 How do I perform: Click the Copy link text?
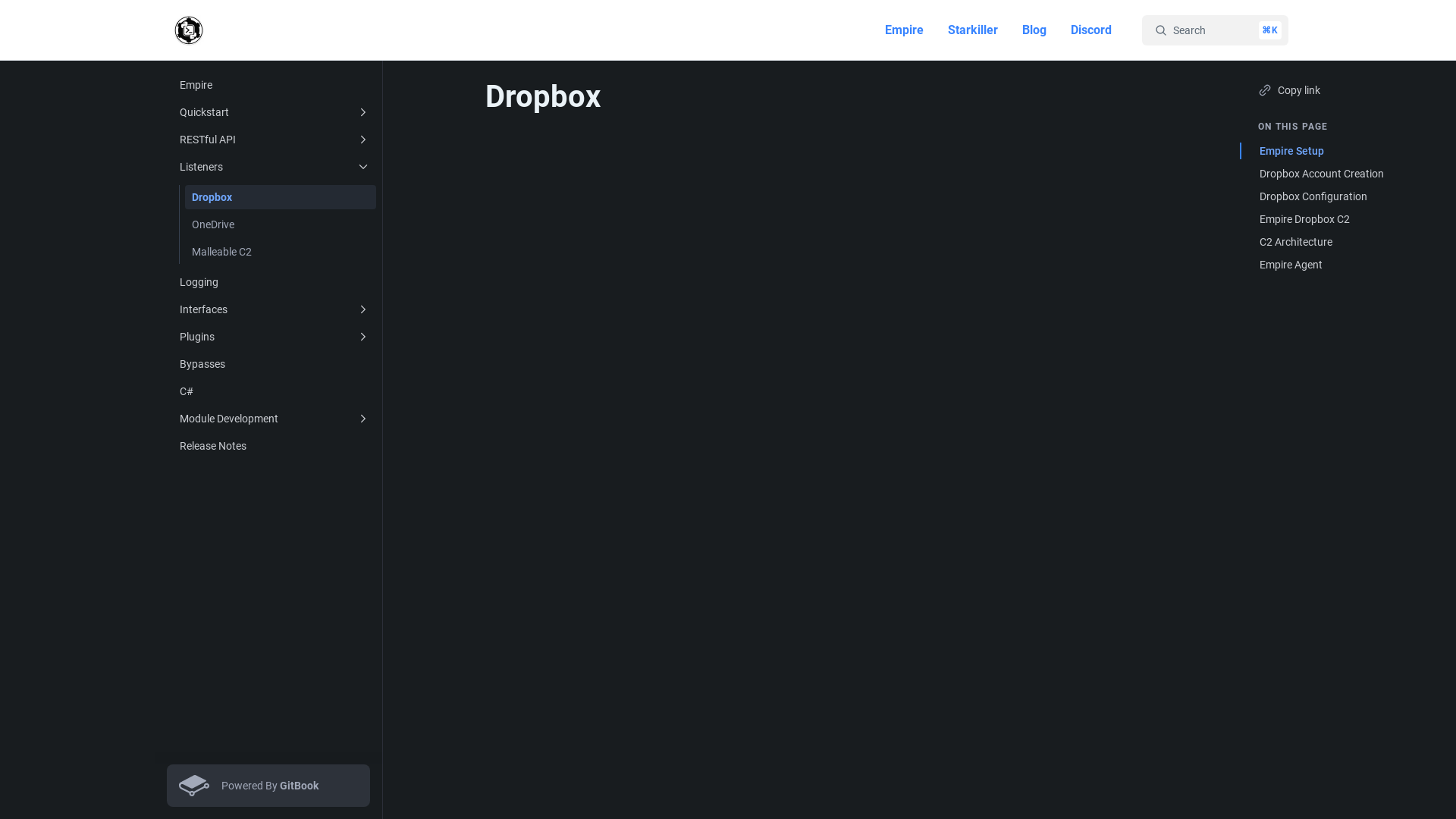tap(1298, 90)
